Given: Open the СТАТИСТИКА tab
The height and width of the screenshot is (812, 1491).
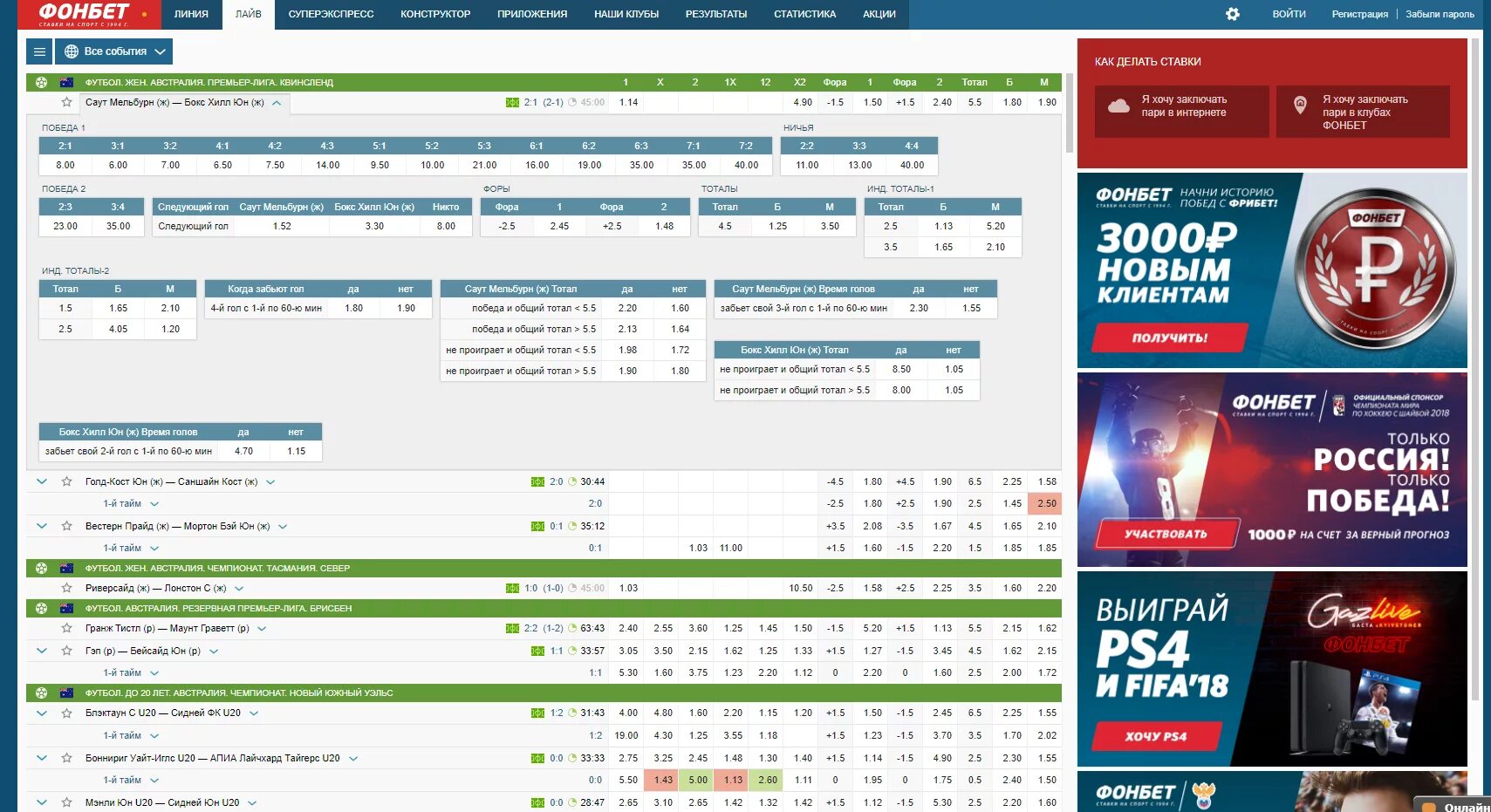Looking at the screenshot, I should [804, 14].
